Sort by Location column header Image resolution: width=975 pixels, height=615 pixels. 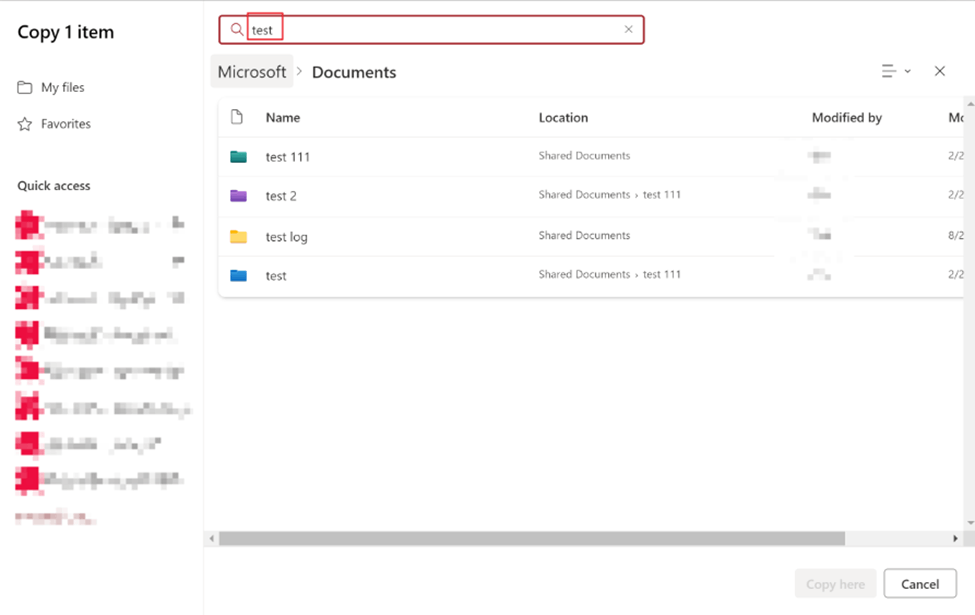click(x=563, y=118)
